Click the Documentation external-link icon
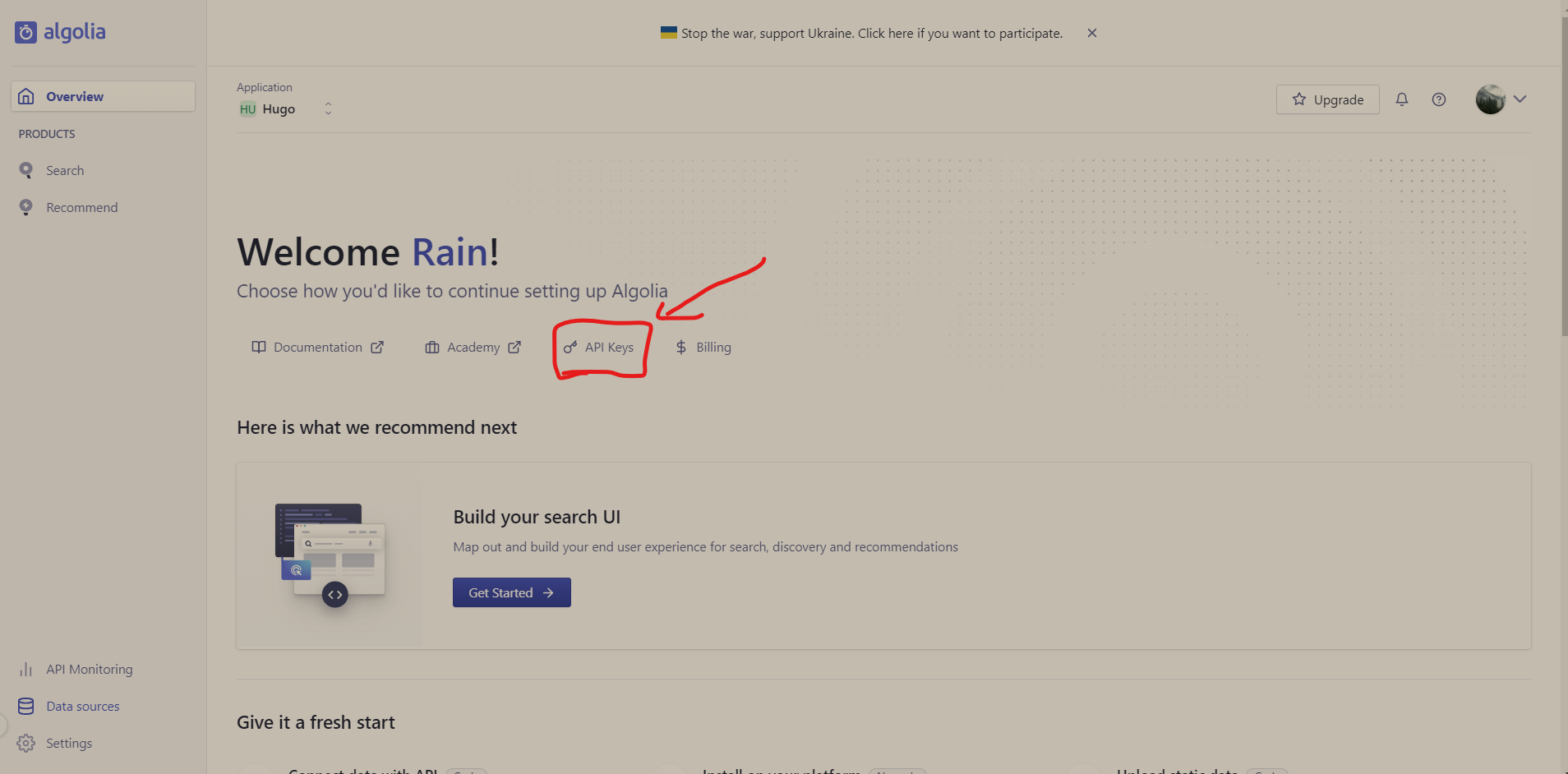The image size is (1568, 774). [x=377, y=348]
